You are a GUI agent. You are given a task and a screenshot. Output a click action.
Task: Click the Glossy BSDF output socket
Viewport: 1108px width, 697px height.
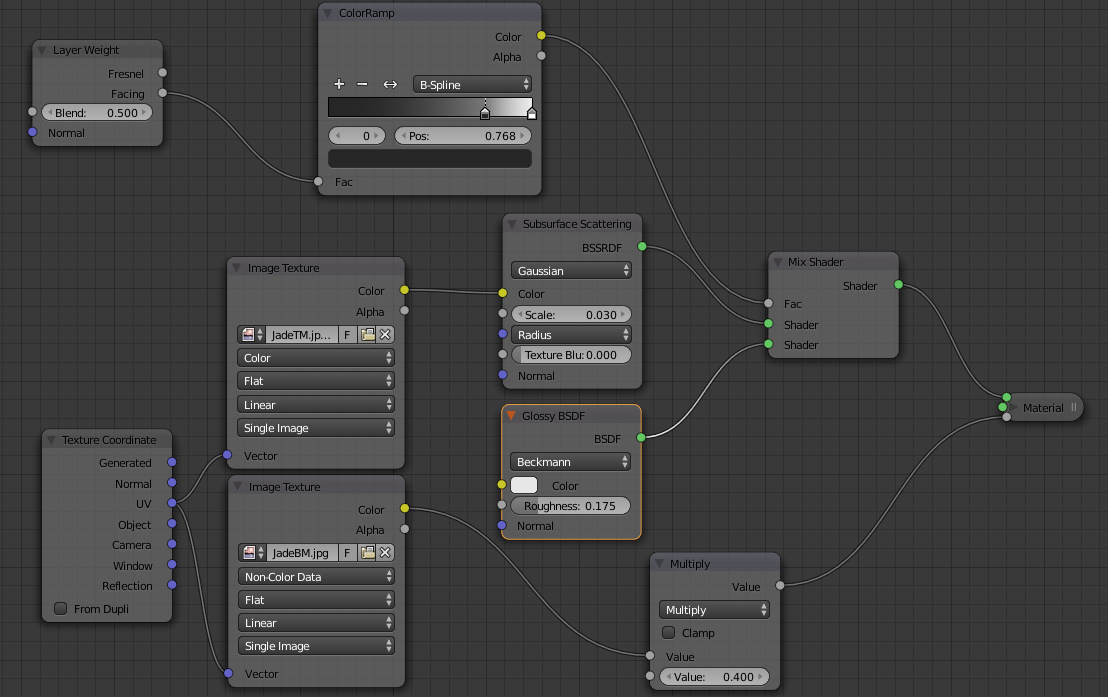(x=641, y=438)
